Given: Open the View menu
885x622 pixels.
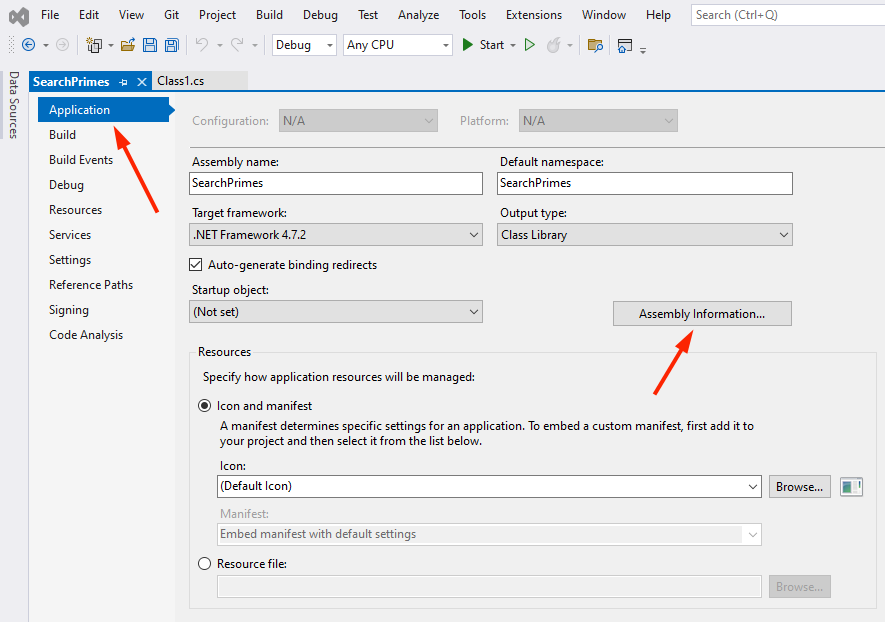Looking at the screenshot, I should click(x=131, y=15).
